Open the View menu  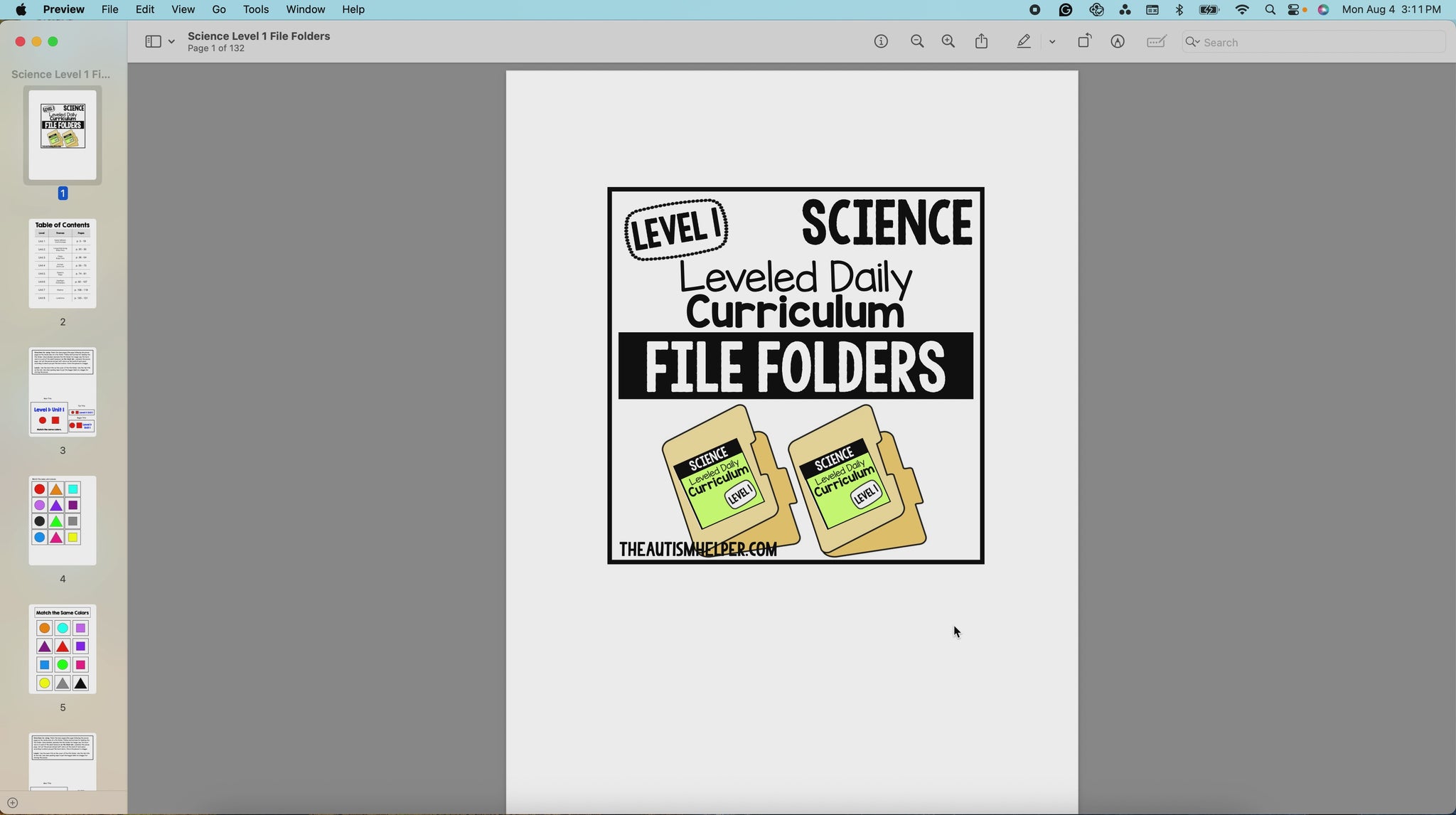pos(183,10)
